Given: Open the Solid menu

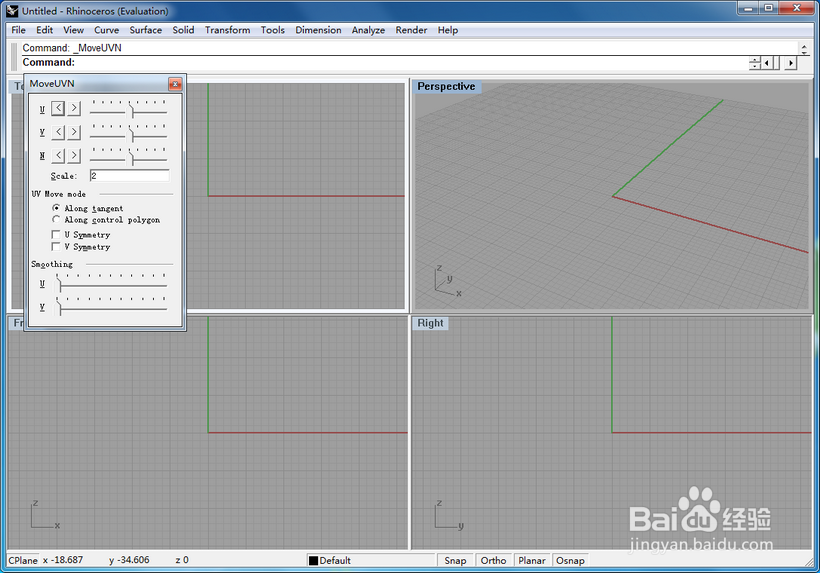Looking at the screenshot, I should click(183, 30).
